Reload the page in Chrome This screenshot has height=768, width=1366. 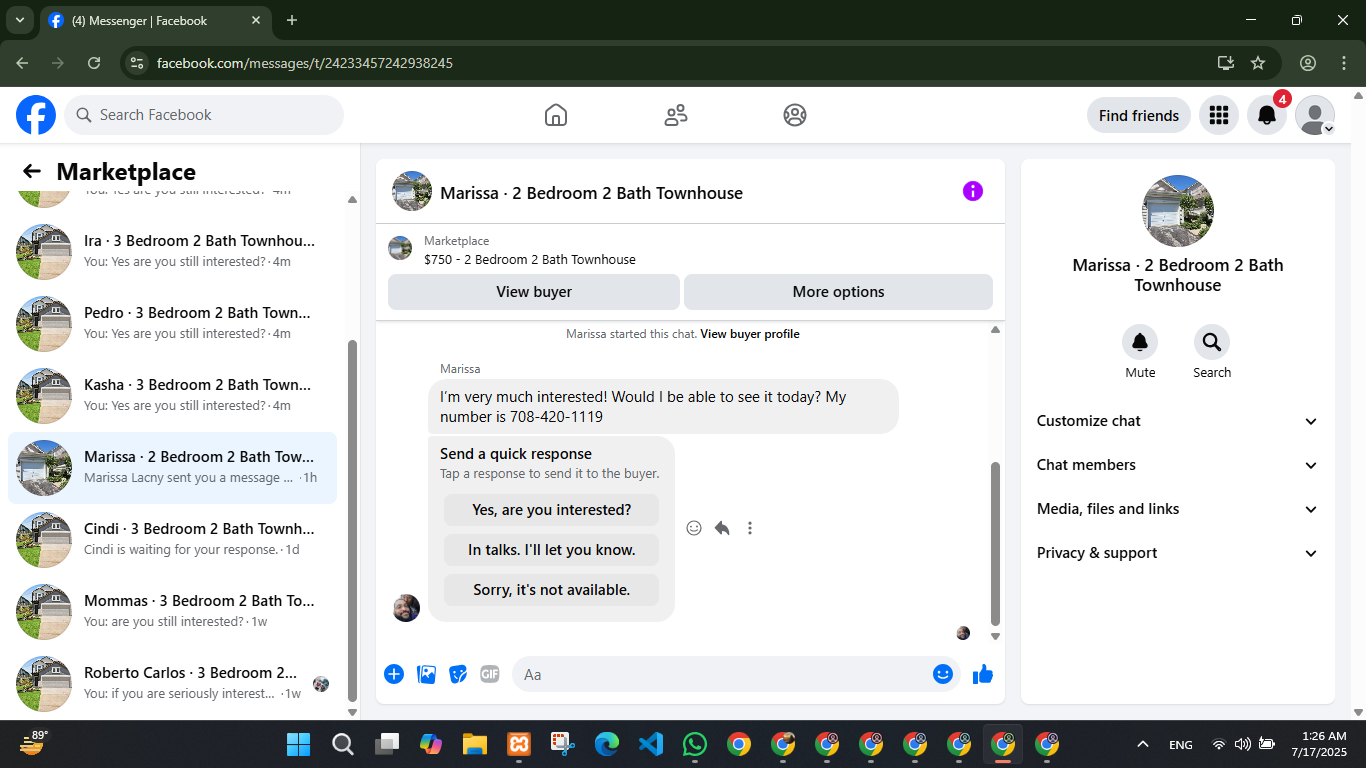click(x=94, y=63)
